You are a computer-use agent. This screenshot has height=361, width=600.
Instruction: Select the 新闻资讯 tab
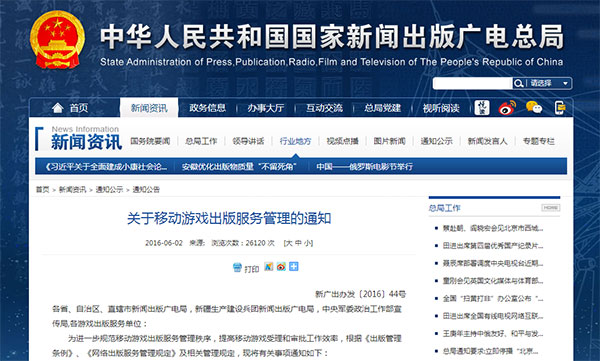(149, 108)
